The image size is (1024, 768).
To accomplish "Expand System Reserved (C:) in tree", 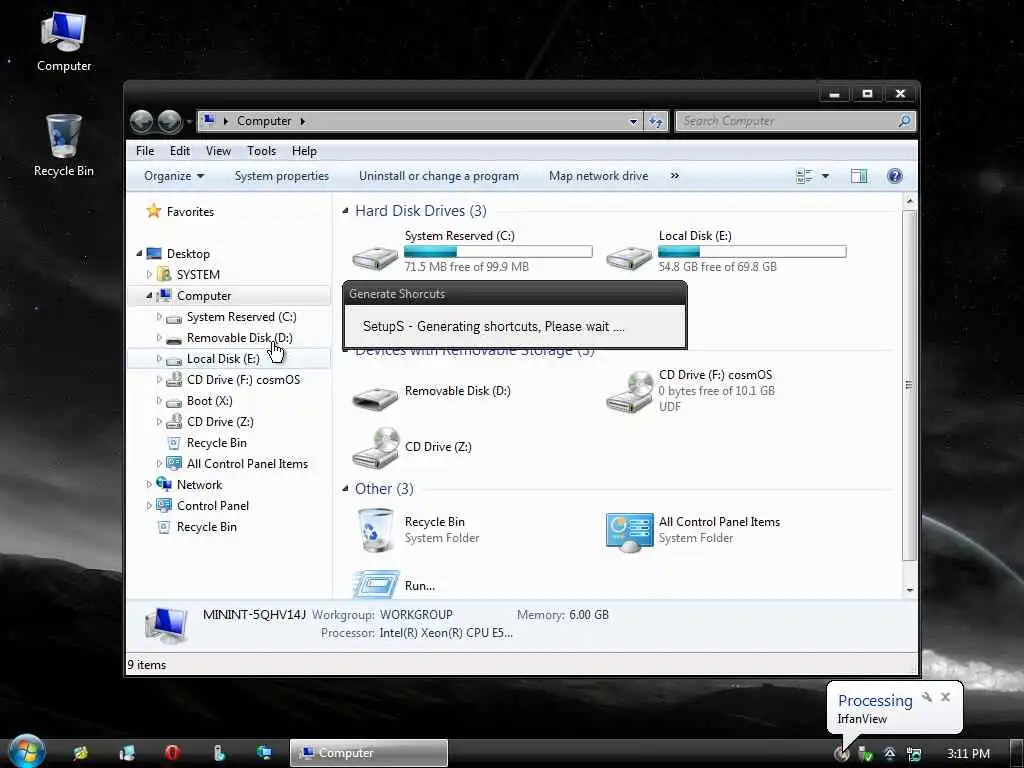I will click(x=159, y=317).
